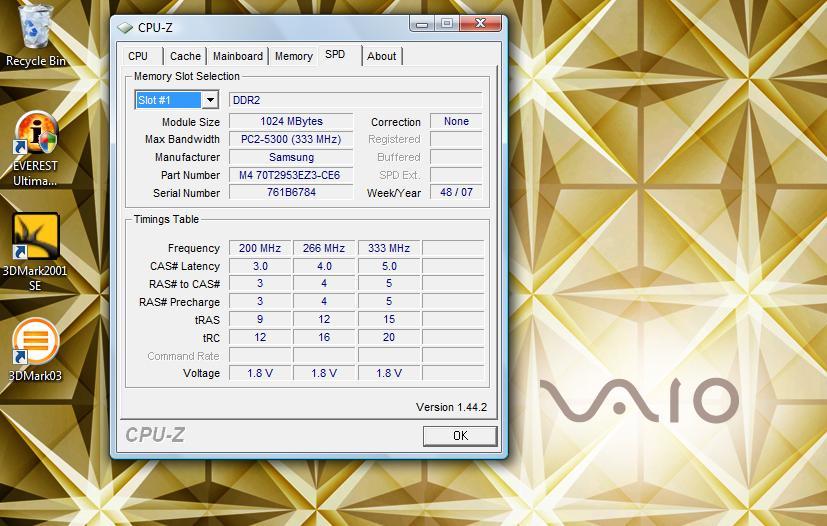The width and height of the screenshot is (827, 526).
Task: Click the Version 1.44.2 label
Action: 451,407
